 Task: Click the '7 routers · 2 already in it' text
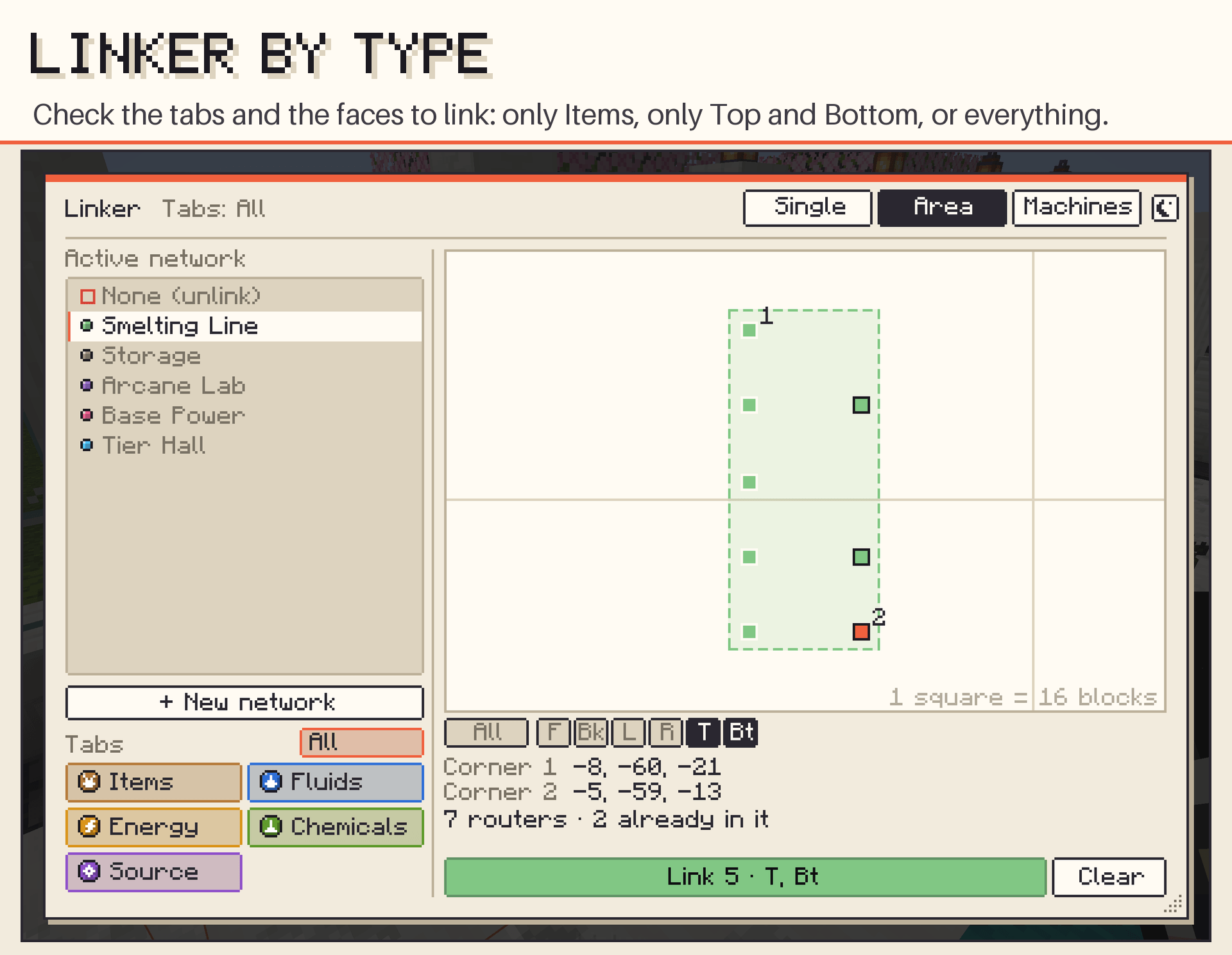[x=606, y=819]
